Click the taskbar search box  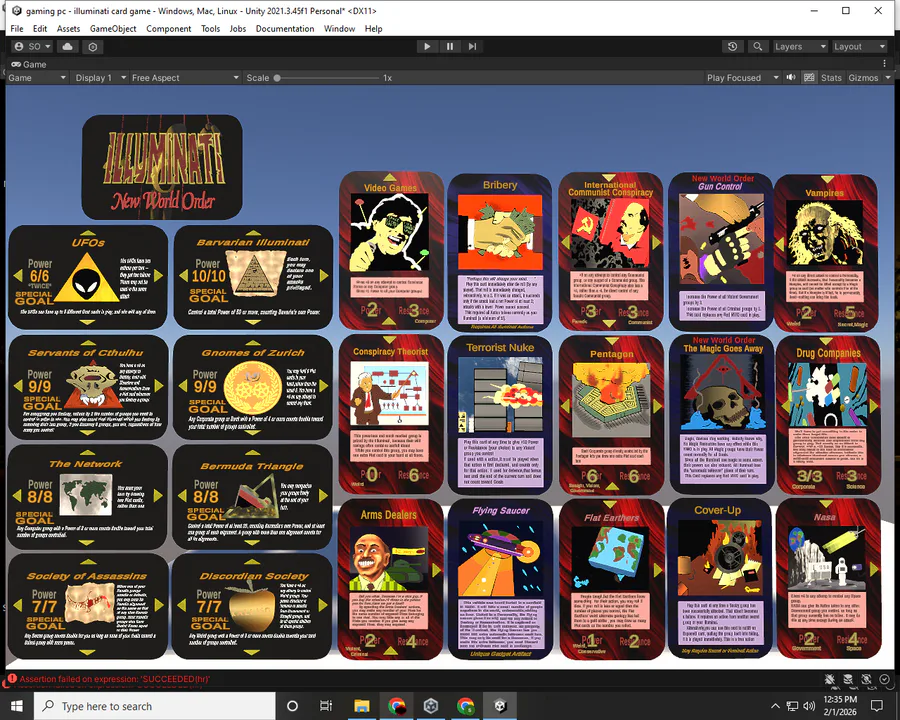point(154,706)
